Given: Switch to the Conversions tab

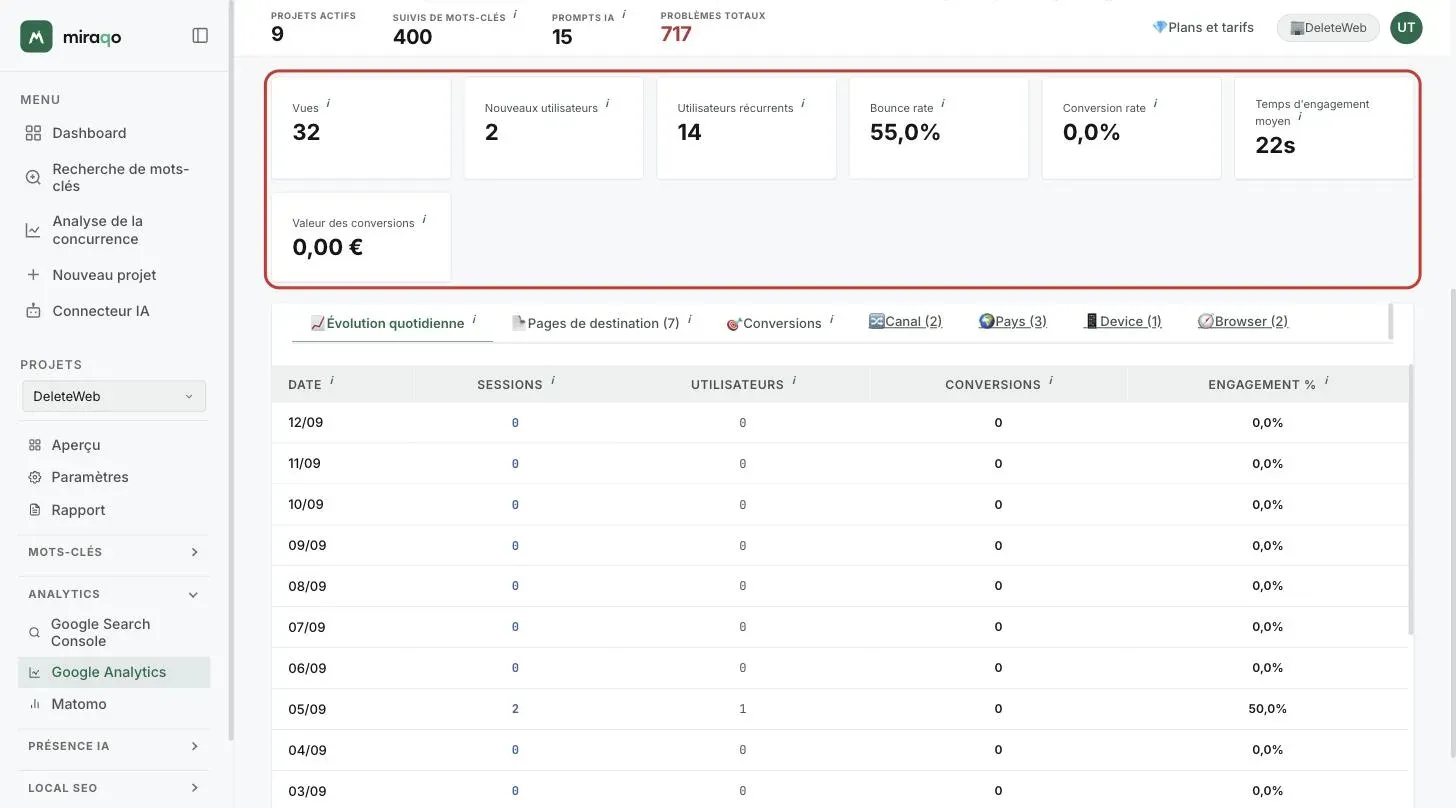Looking at the screenshot, I should [779, 323].
